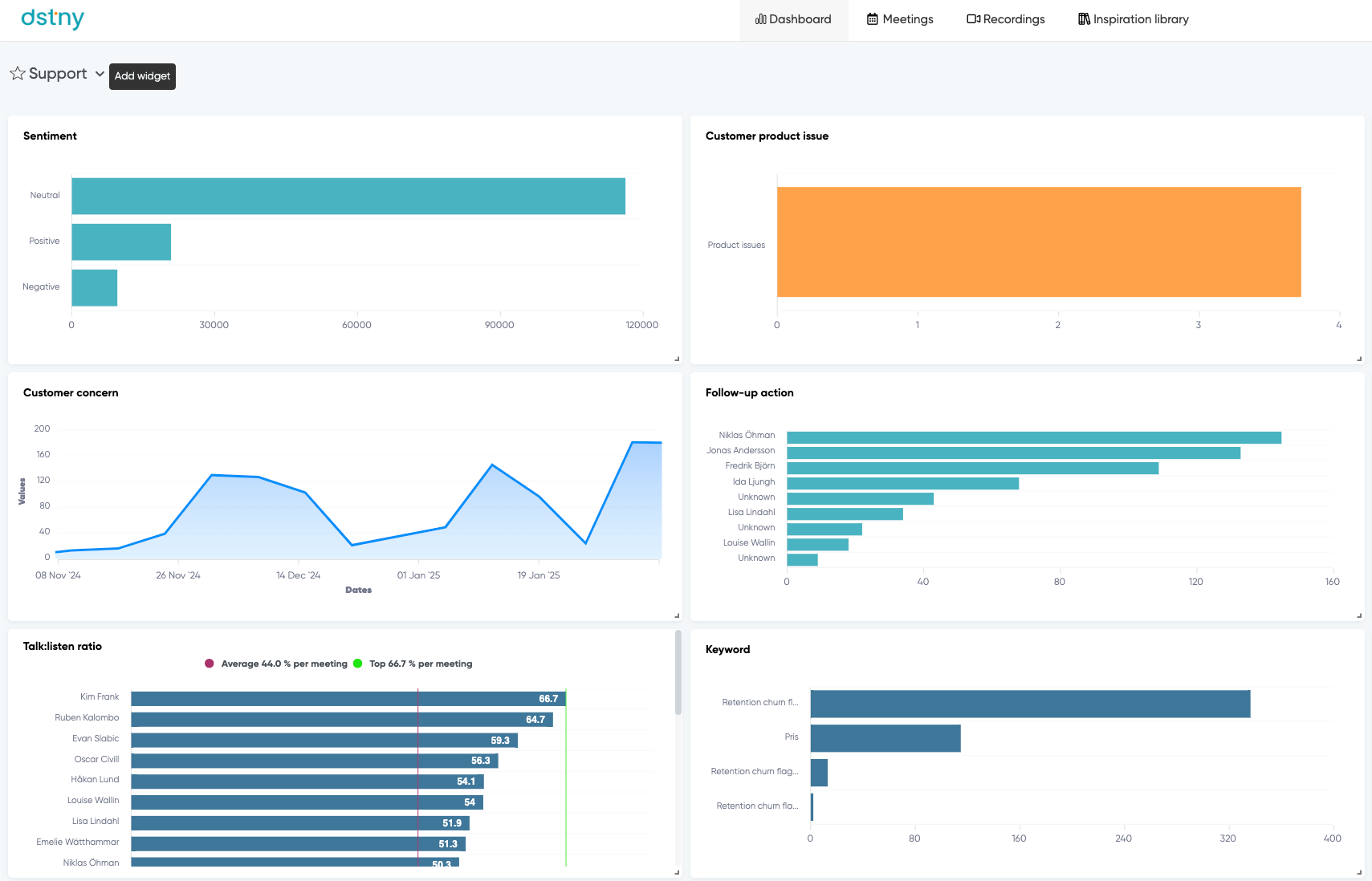This screenshot has width=1372, height=881.
Task: Click the Customer product issue widget resize handle
Action: [1359, 359]
